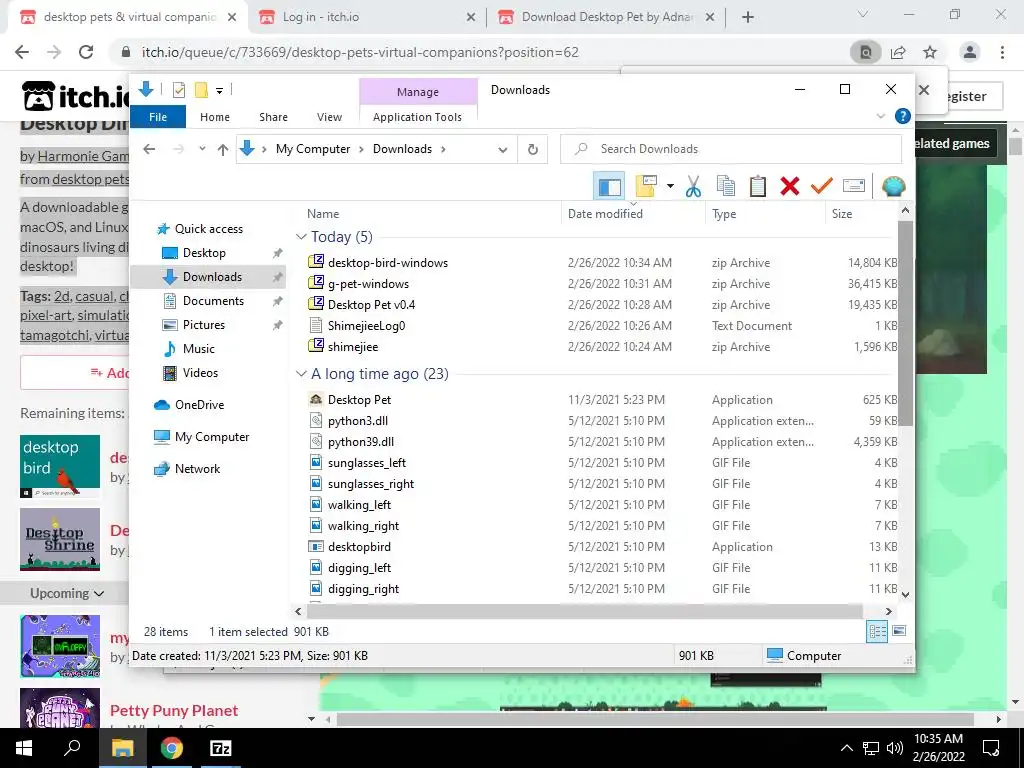
Task: Reload the itch.io page
Action: point(86,52)
